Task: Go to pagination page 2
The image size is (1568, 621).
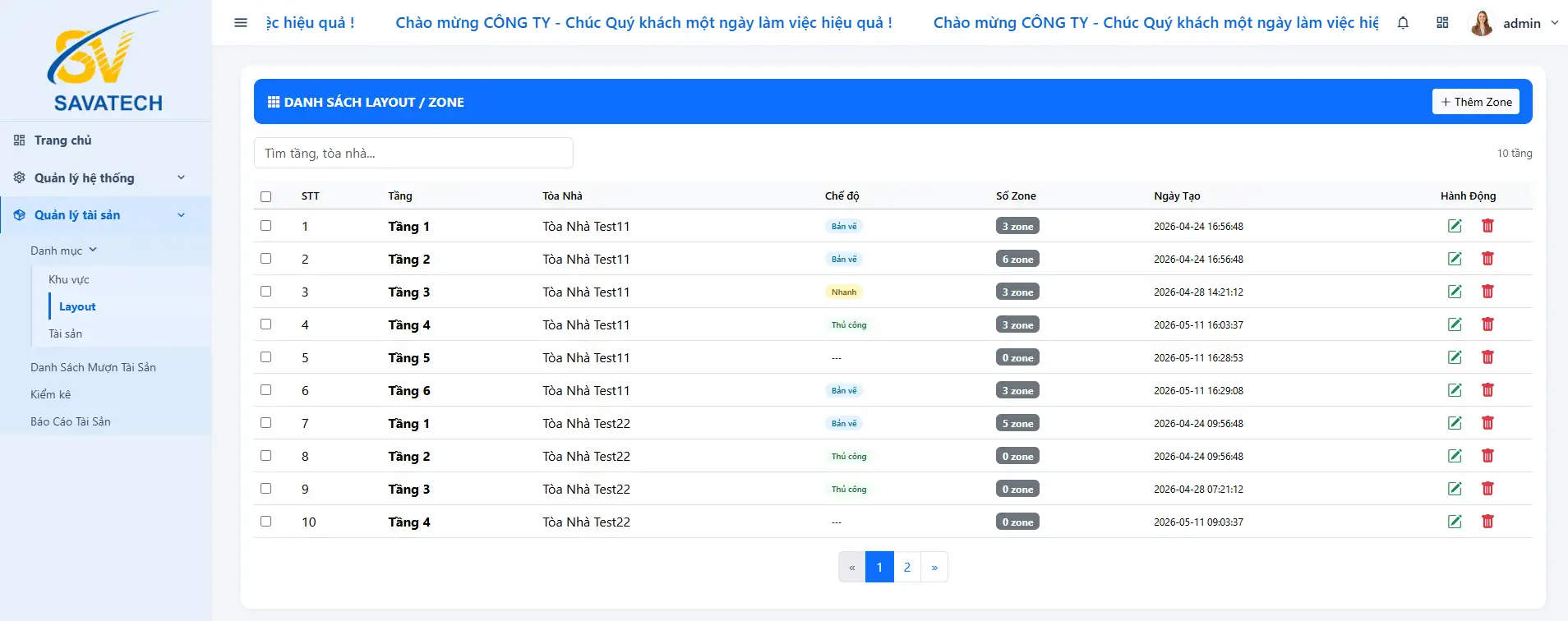Action: (907, 567)
